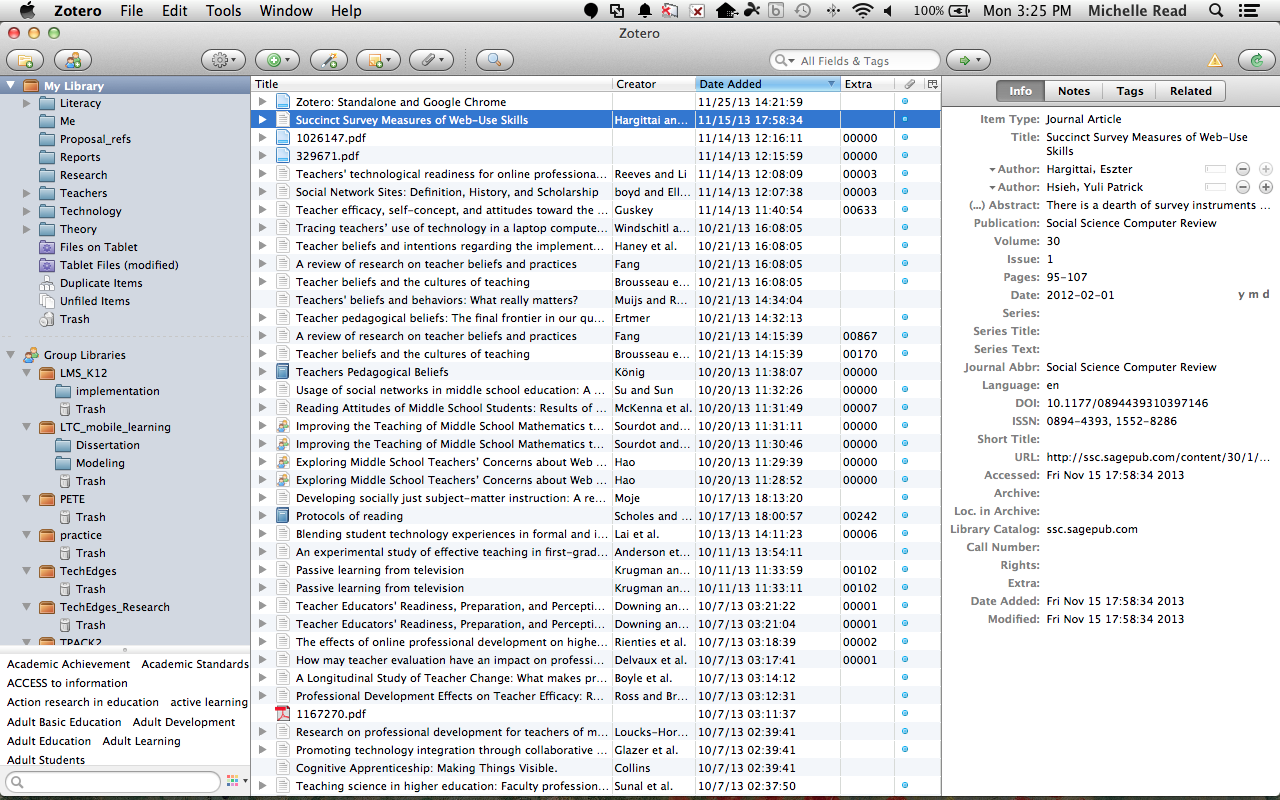Open the Locate green arrow dropdown
This screenshot has height=800, width=1280.
pyautogui.click(x=968, y=60)
